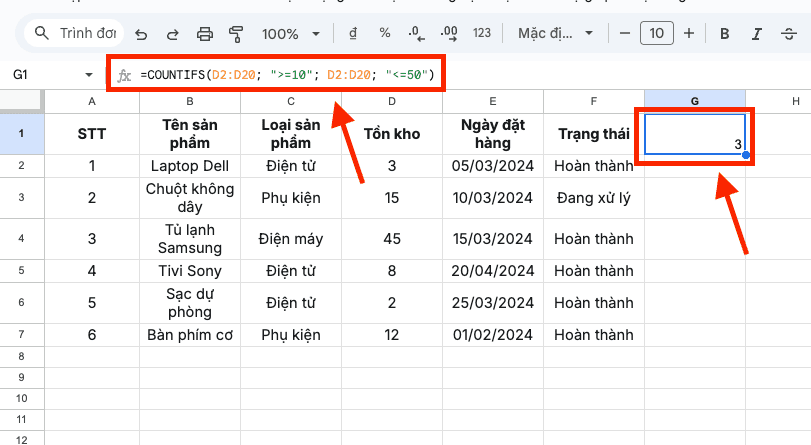Click the Tên sản phẩm header cell

[190, 134]
